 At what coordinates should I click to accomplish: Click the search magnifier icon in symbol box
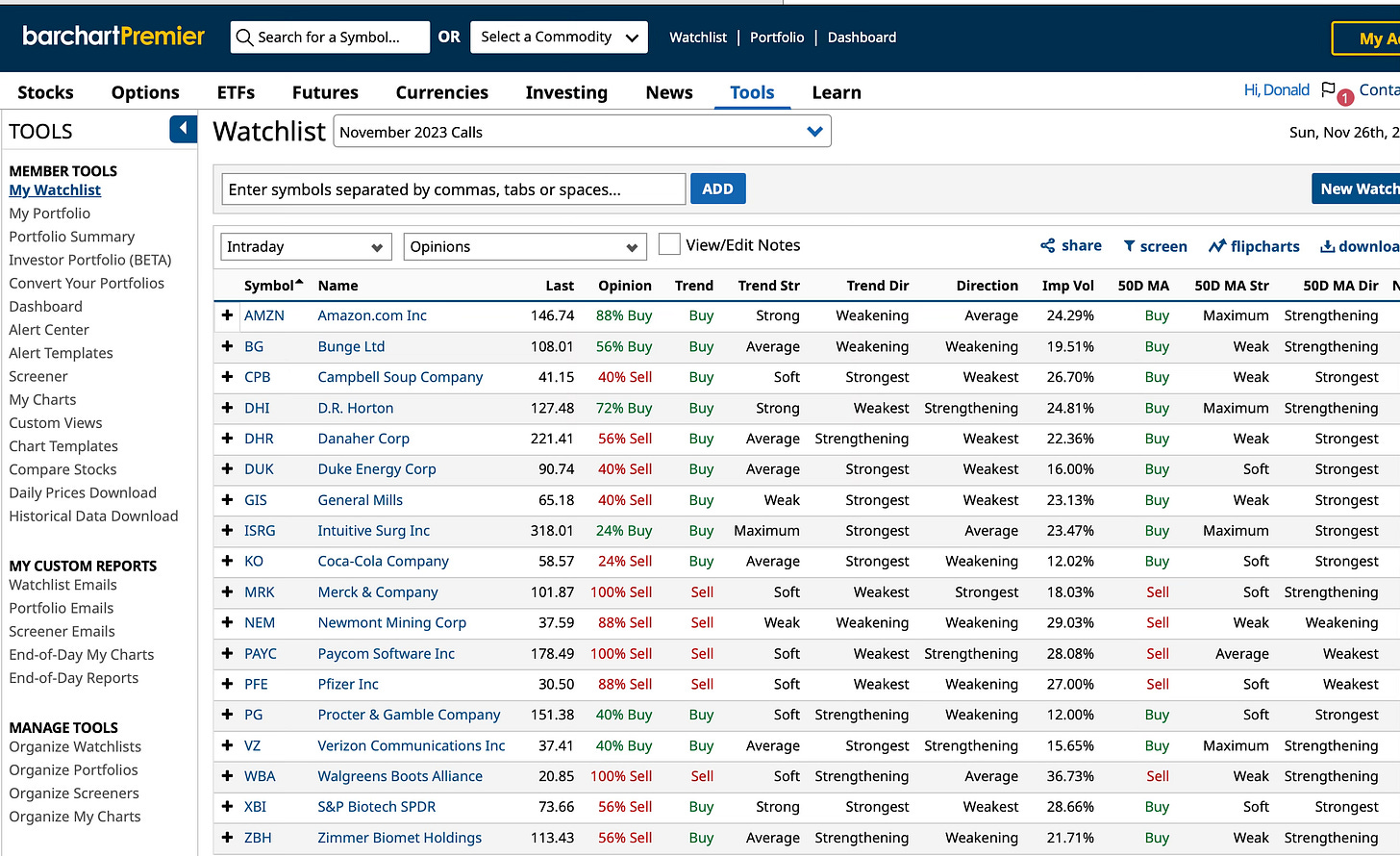pos(244,38)
